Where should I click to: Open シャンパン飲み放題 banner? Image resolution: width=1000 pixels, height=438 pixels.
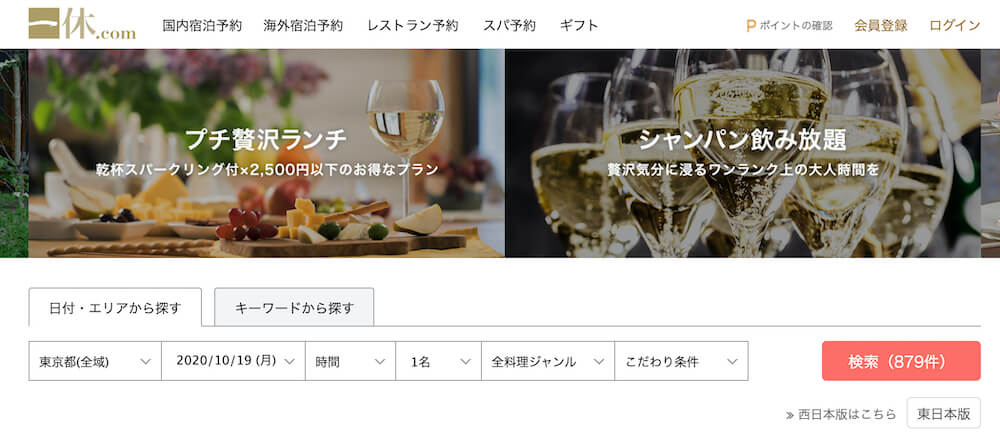743,153
